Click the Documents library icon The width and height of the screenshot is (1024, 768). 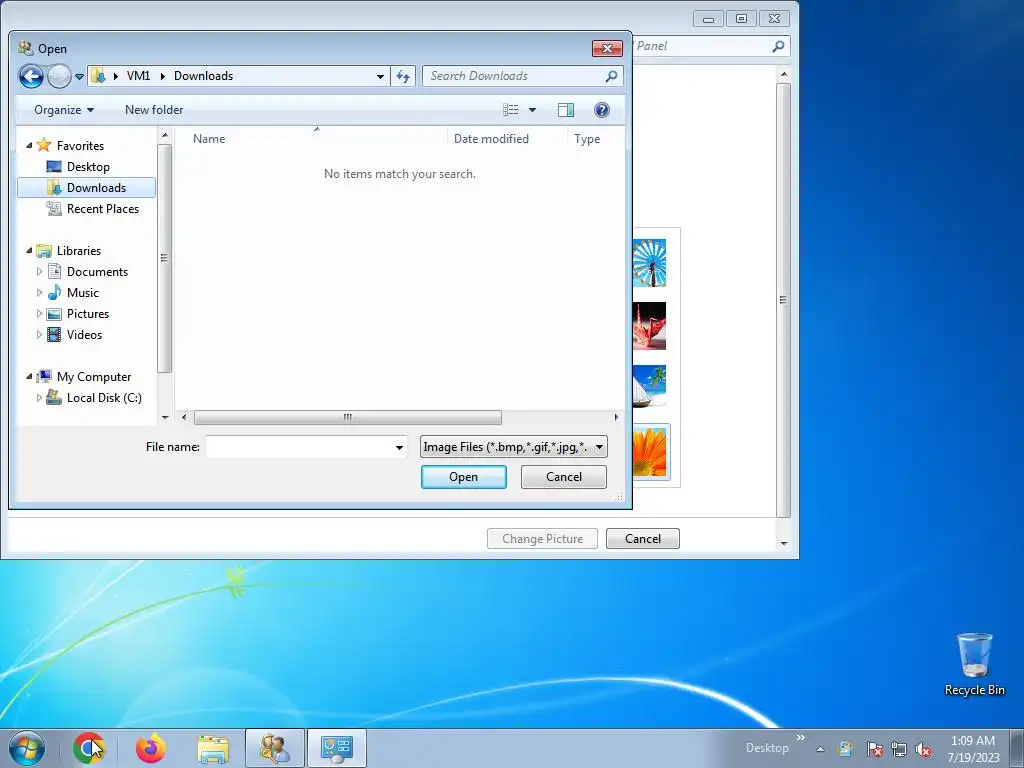[x=55, y=271]
